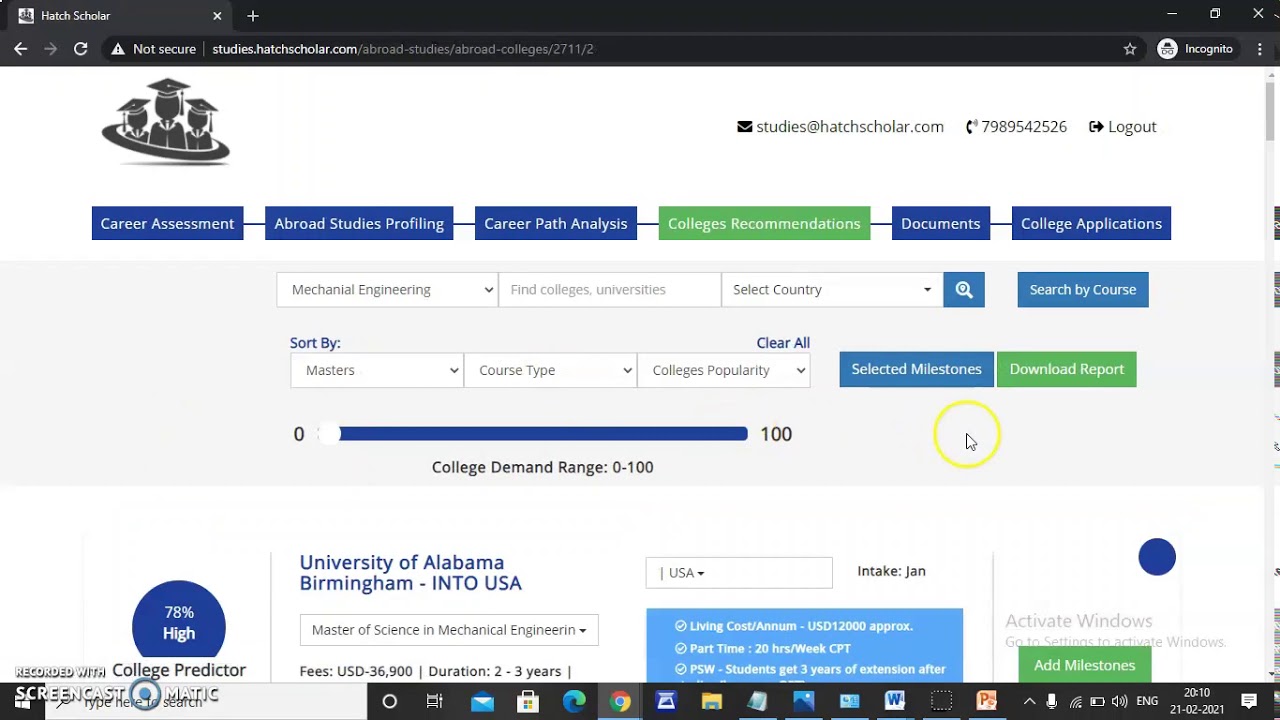This screenshot has height=720, width=1280.
Task: Click the browser back arrow
Action: (21, 48)
